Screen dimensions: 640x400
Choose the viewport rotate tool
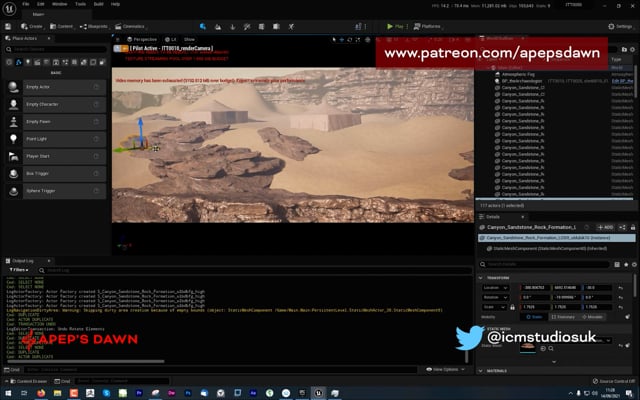[350, 40]
